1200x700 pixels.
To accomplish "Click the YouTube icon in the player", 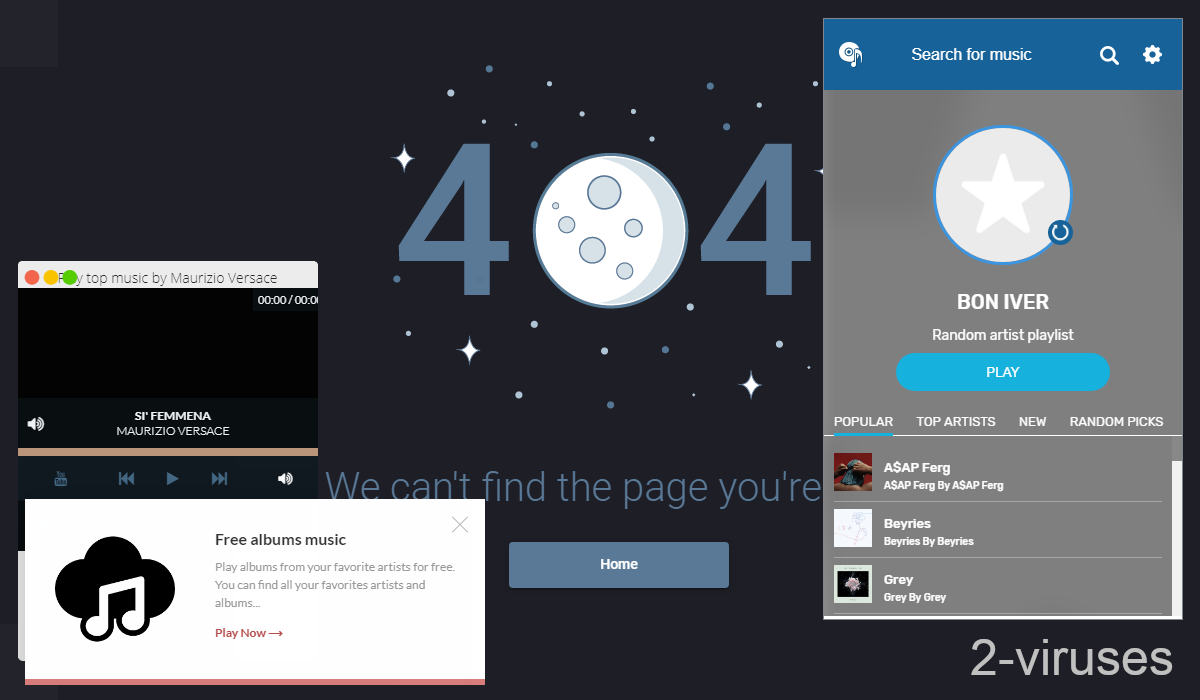I will (x=60, y=479).
